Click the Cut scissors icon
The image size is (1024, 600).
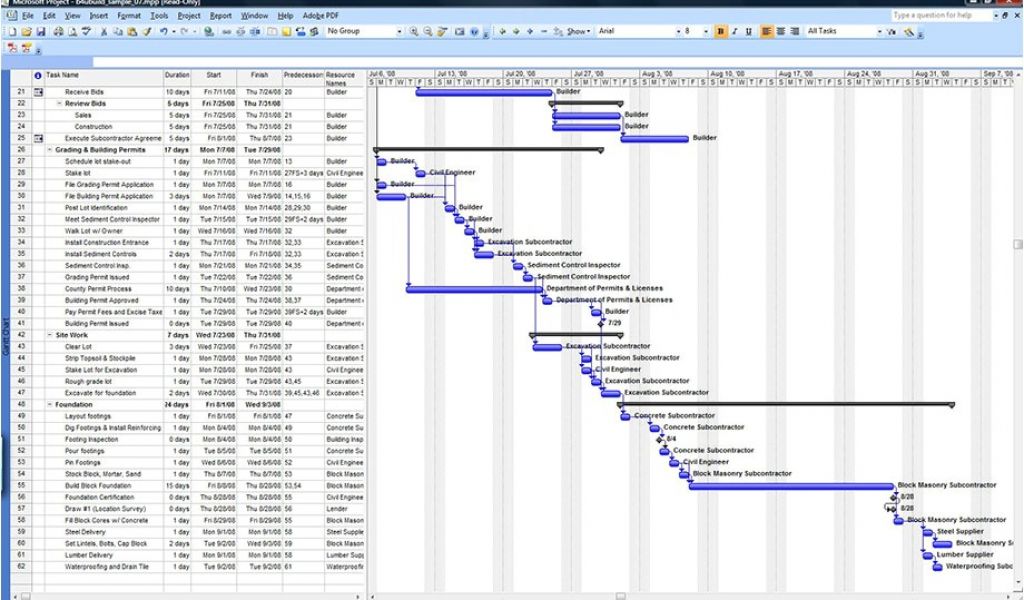tap(103, 31)
